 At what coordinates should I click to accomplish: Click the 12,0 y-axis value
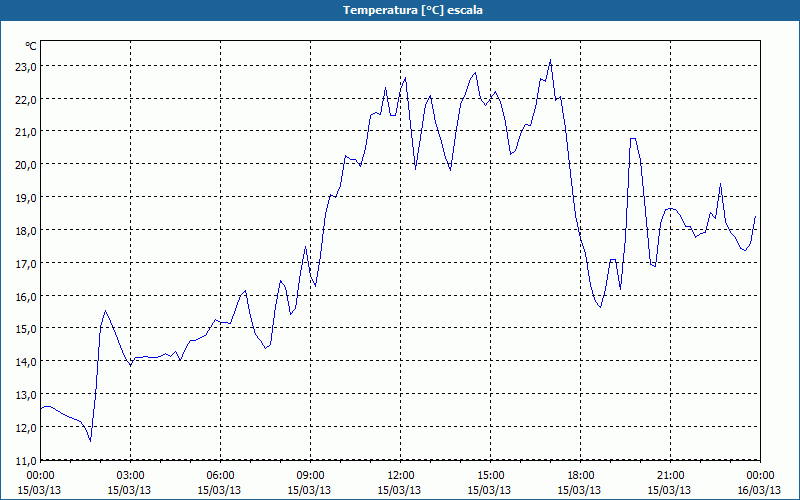pyautogui.click(x=26, y=428)
